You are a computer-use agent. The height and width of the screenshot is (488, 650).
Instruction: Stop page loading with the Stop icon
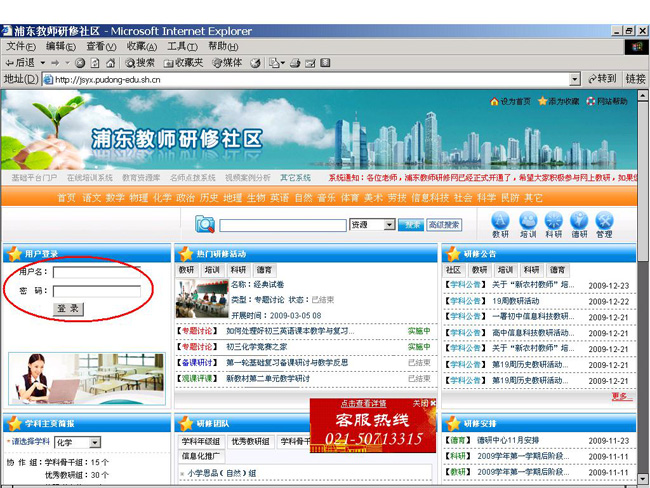pyautogui.click(x=80, y=63)
